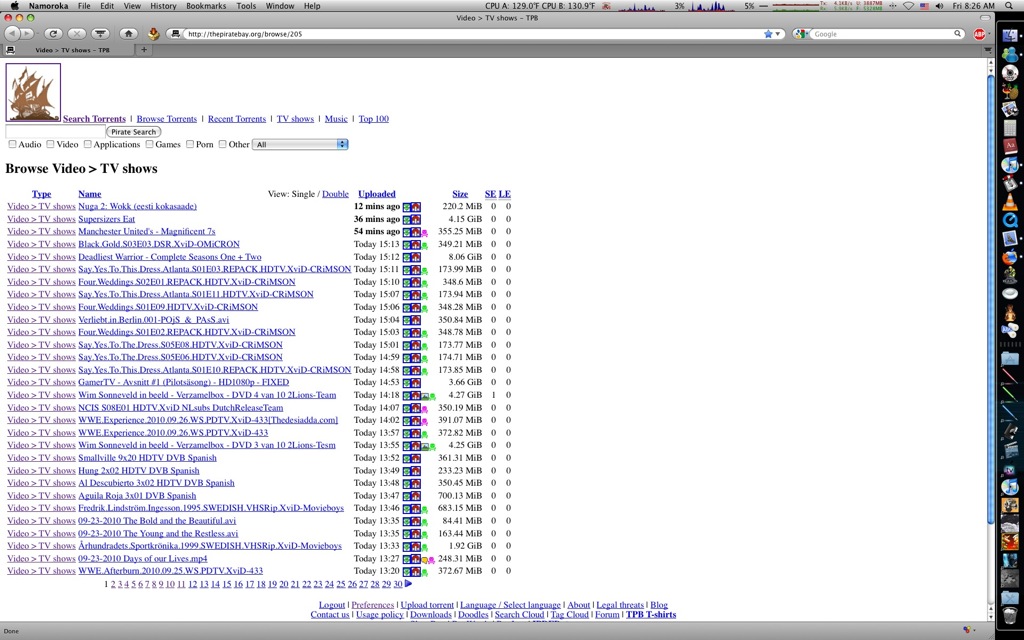The height and width of the screenshot is (640, 1024).
Task: Click the yellow comment icon in Days of our Lives row
Action: [x=424, y=560]
